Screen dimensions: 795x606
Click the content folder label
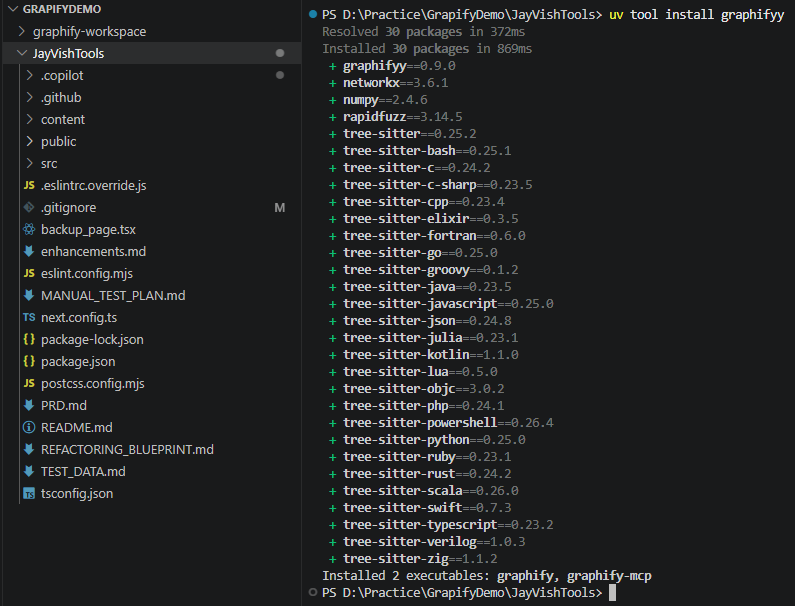point(63,120)
